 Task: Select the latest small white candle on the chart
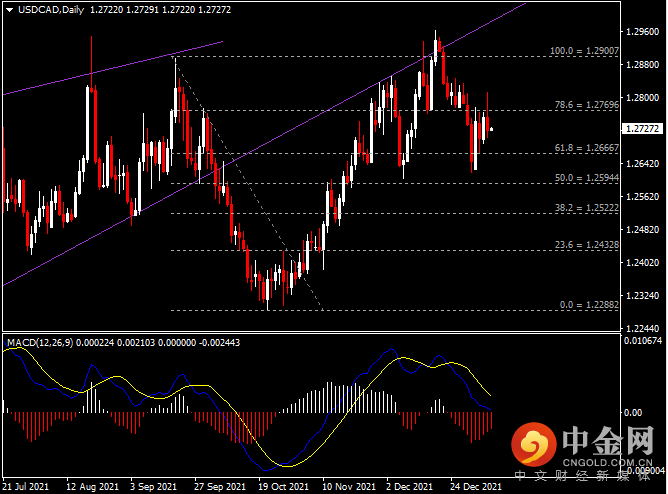(492, 129)
